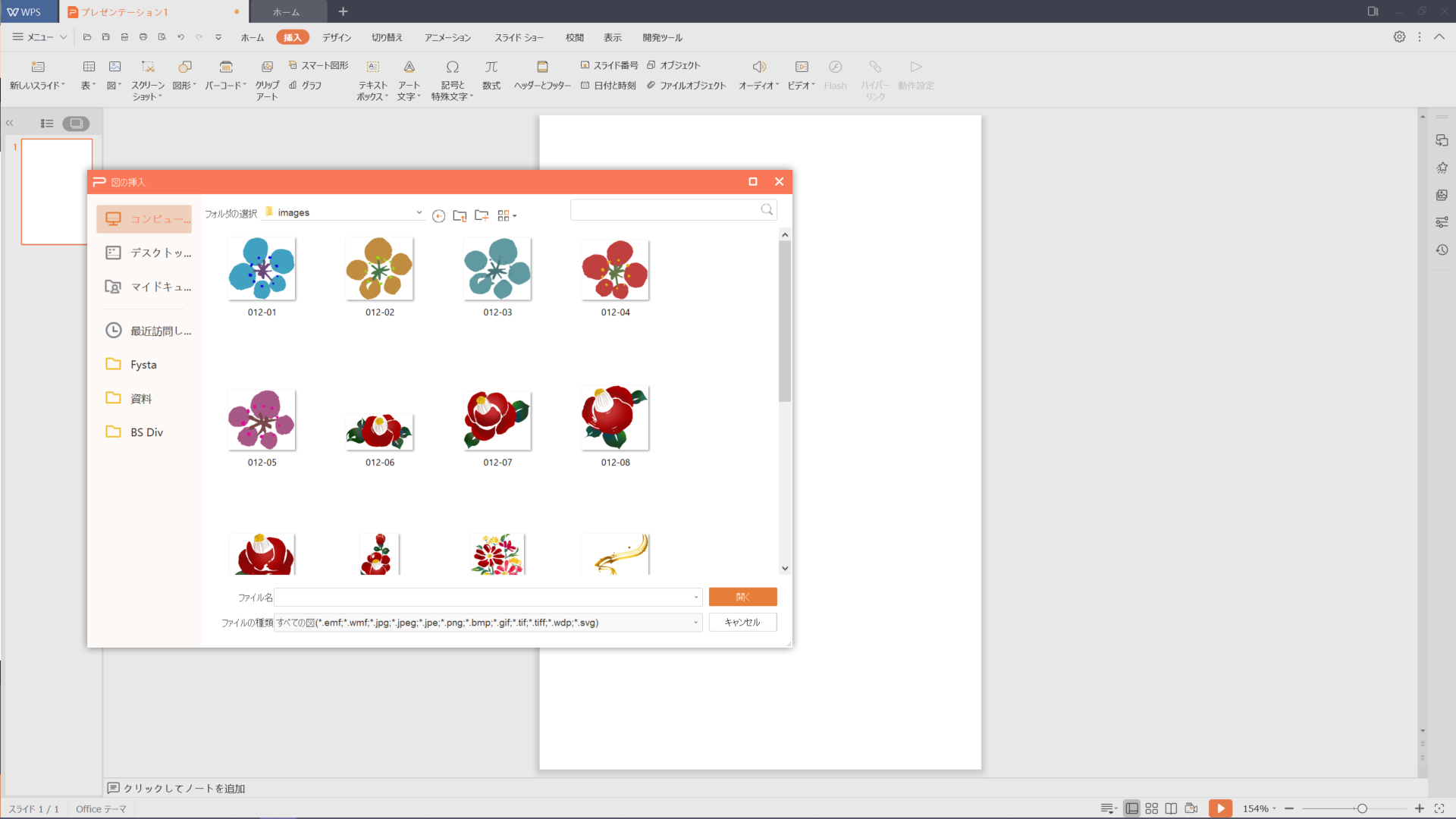The width and height of the screenshot is (1456, 819).
Task: Expand the file type filter dropdown
Action: (x=695, y=622)
